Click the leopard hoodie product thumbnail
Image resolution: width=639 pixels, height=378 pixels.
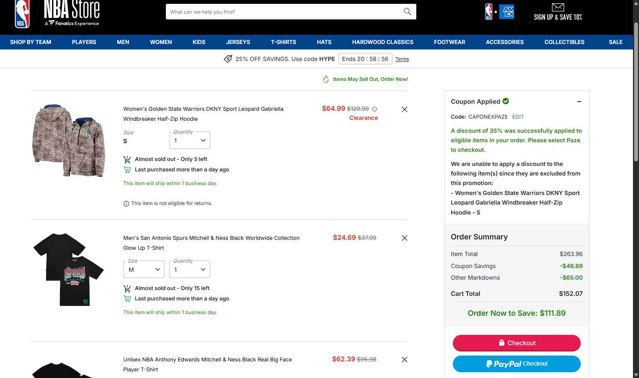(x=69, y=140)
